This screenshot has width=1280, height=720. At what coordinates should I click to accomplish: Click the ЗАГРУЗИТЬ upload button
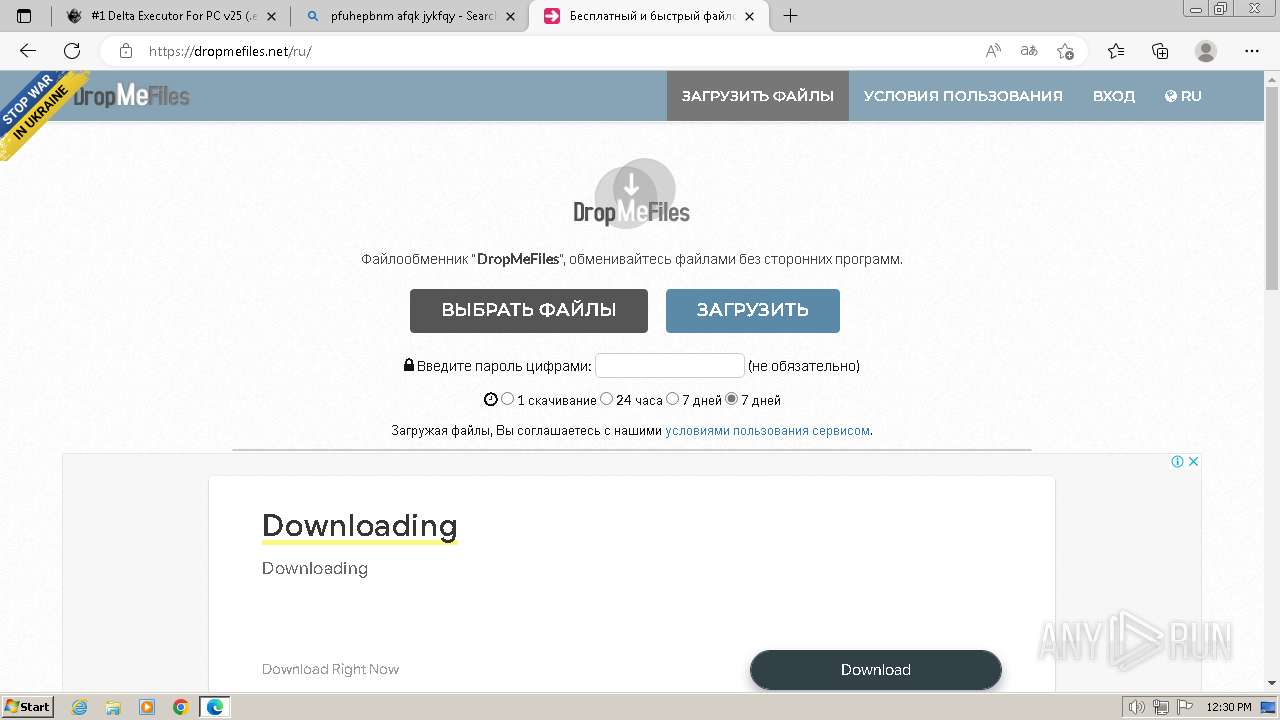click(x=753, y=310)
